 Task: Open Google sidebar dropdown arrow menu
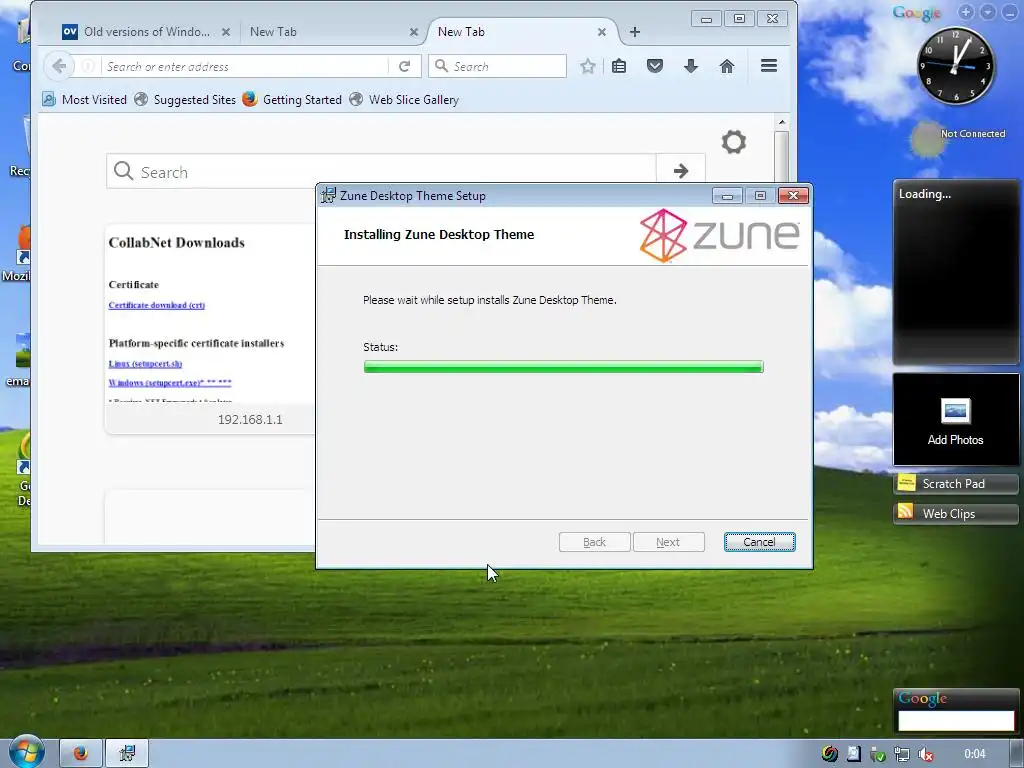[987, 12]
